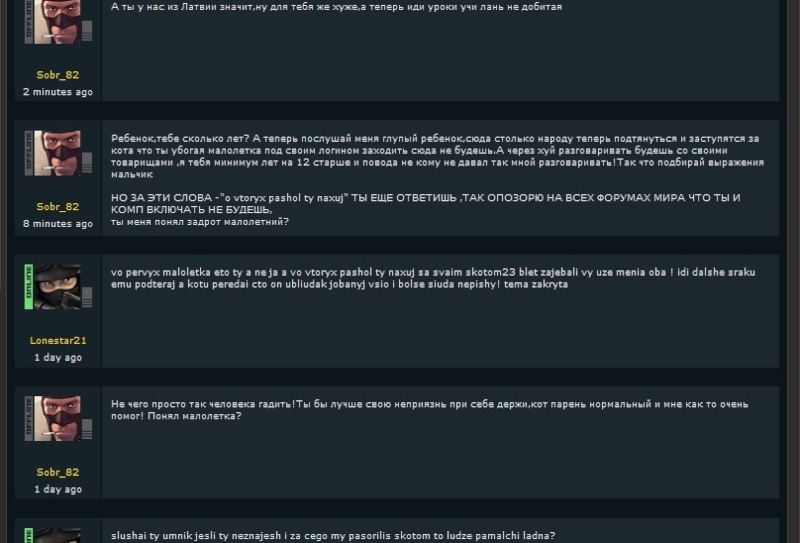800x543 pixels.
Task: Open the Sobr_82 username above the bottom '1 day ago'
Action: tap(58, 473)
